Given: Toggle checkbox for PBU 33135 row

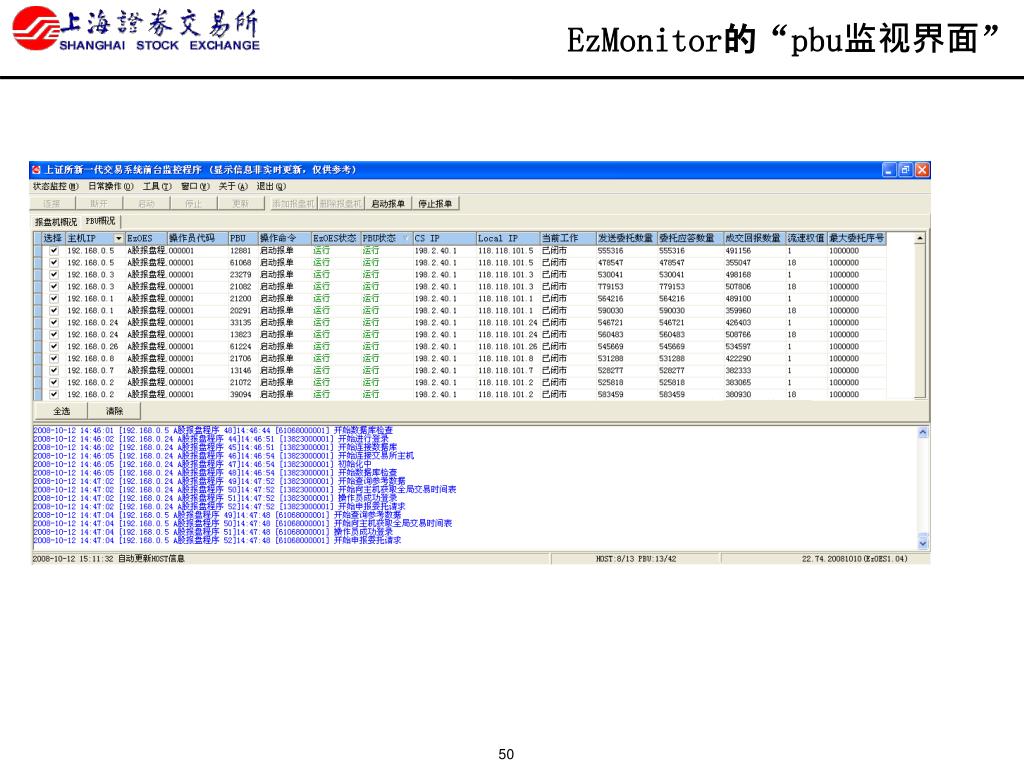Looking at the screenshot, I should click(x=54, y=323).
